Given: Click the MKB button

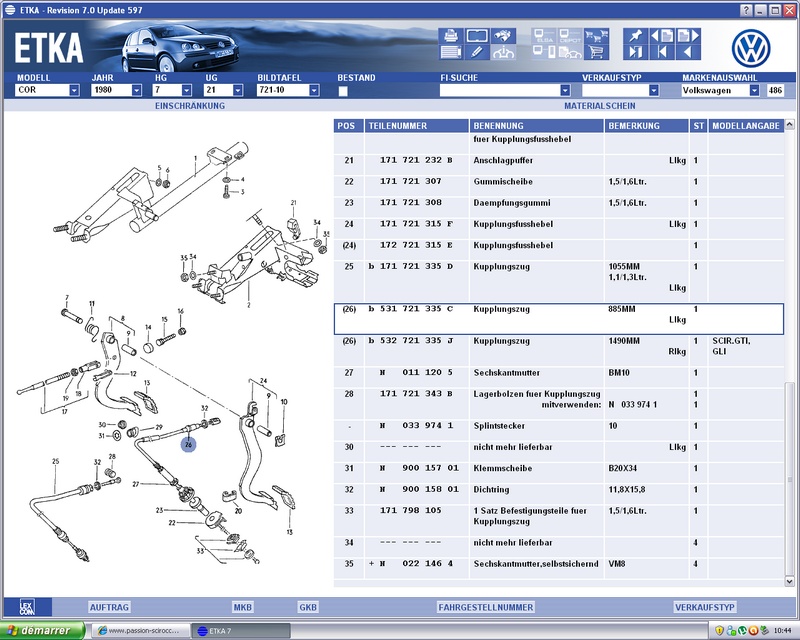Looking at the screenshot, I should pyautogui.click(x=242, y=607).
